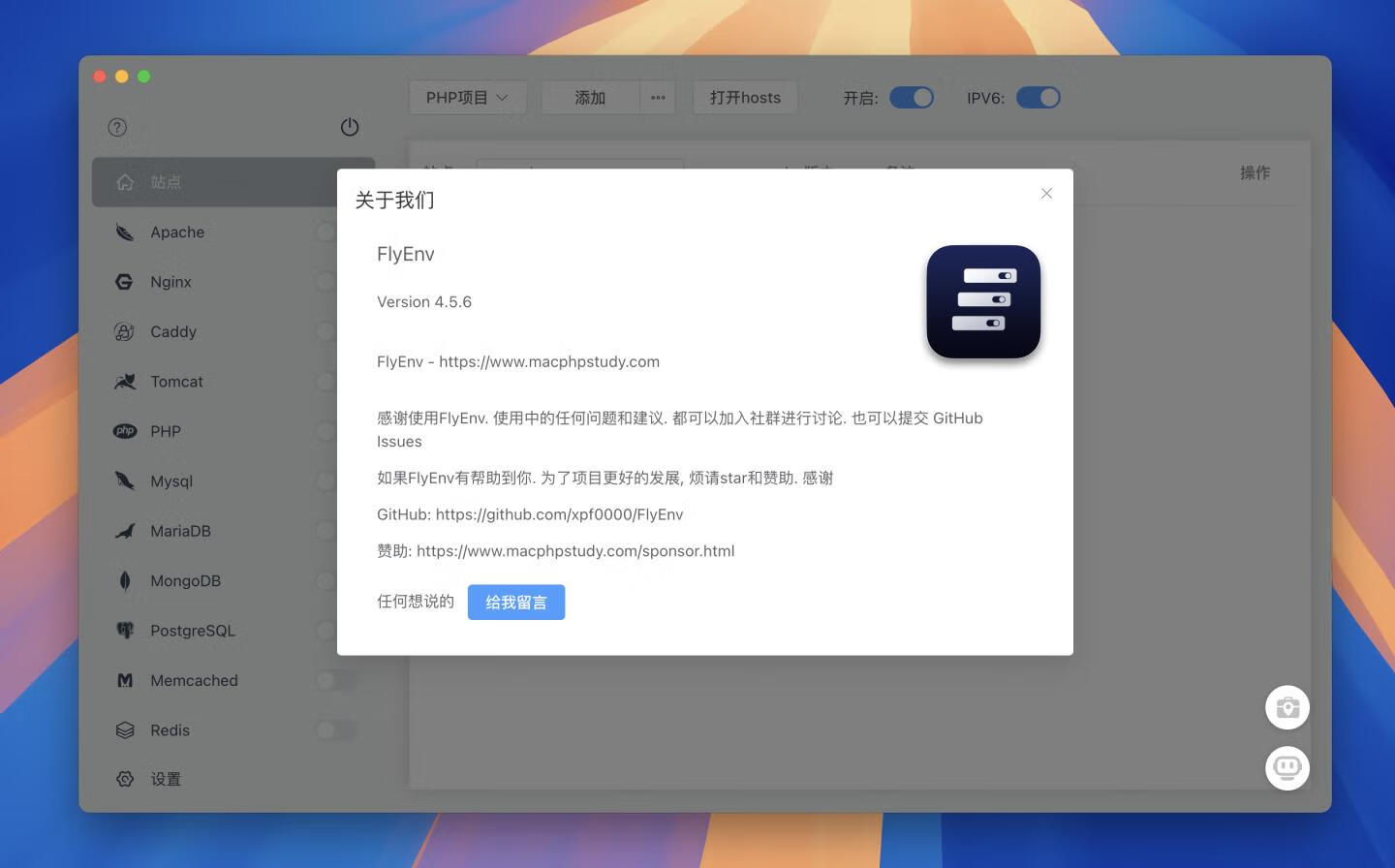Click the FlyEnv app logo
1395x868 pixels.
tap(983, 302)
